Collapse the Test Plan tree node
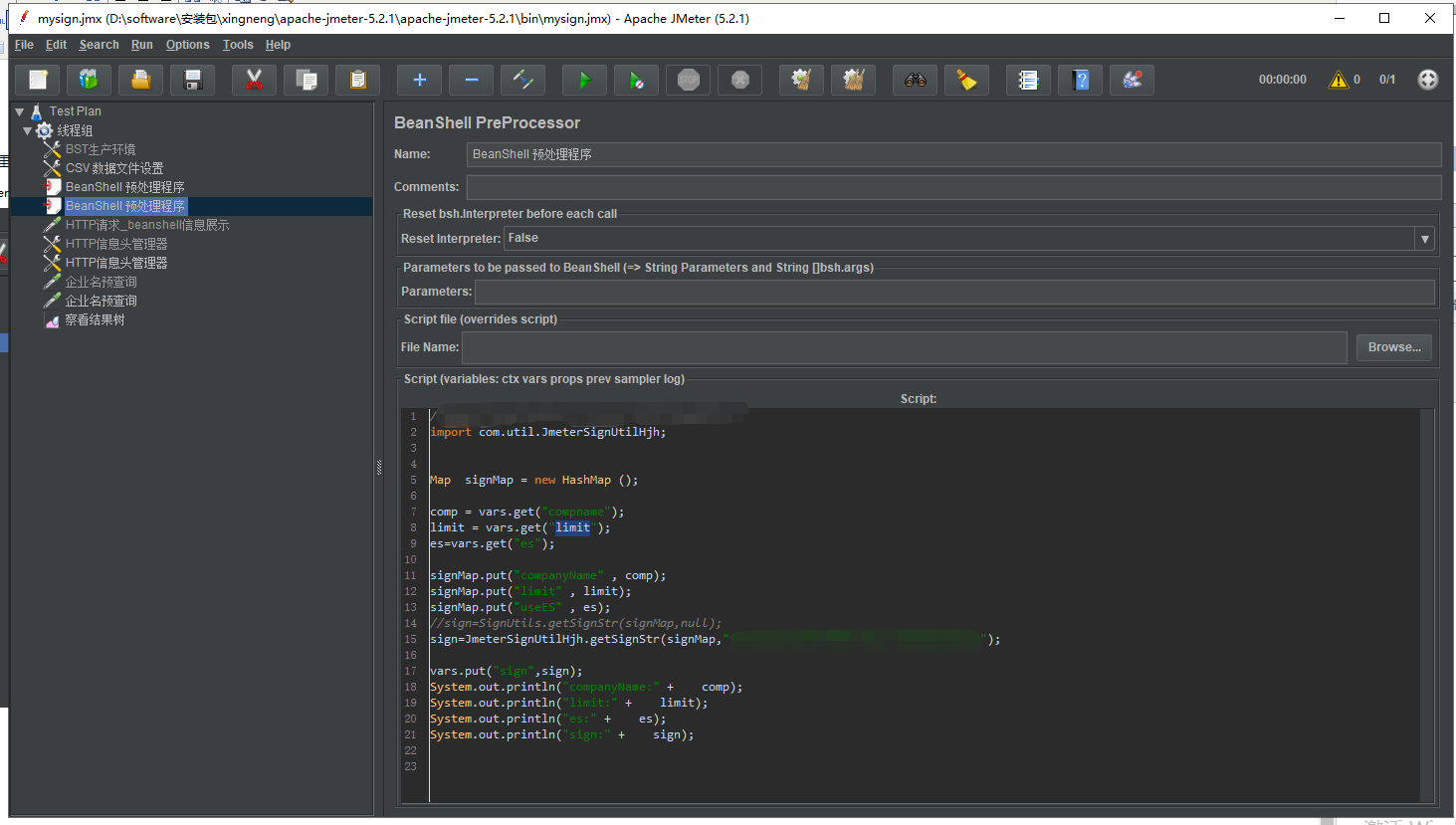1456x825 pixels. tap(19, 111)
